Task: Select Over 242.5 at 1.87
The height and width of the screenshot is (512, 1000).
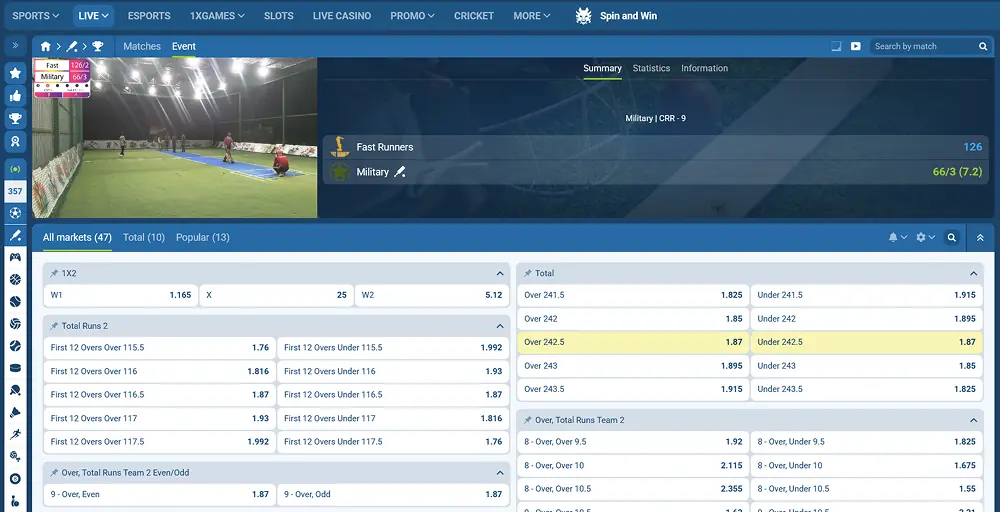Action: (633, 342)
